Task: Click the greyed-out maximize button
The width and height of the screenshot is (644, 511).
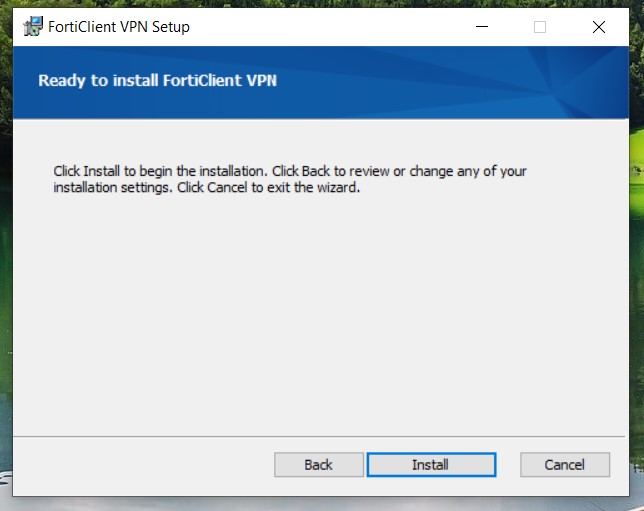Action: point(540,27)
